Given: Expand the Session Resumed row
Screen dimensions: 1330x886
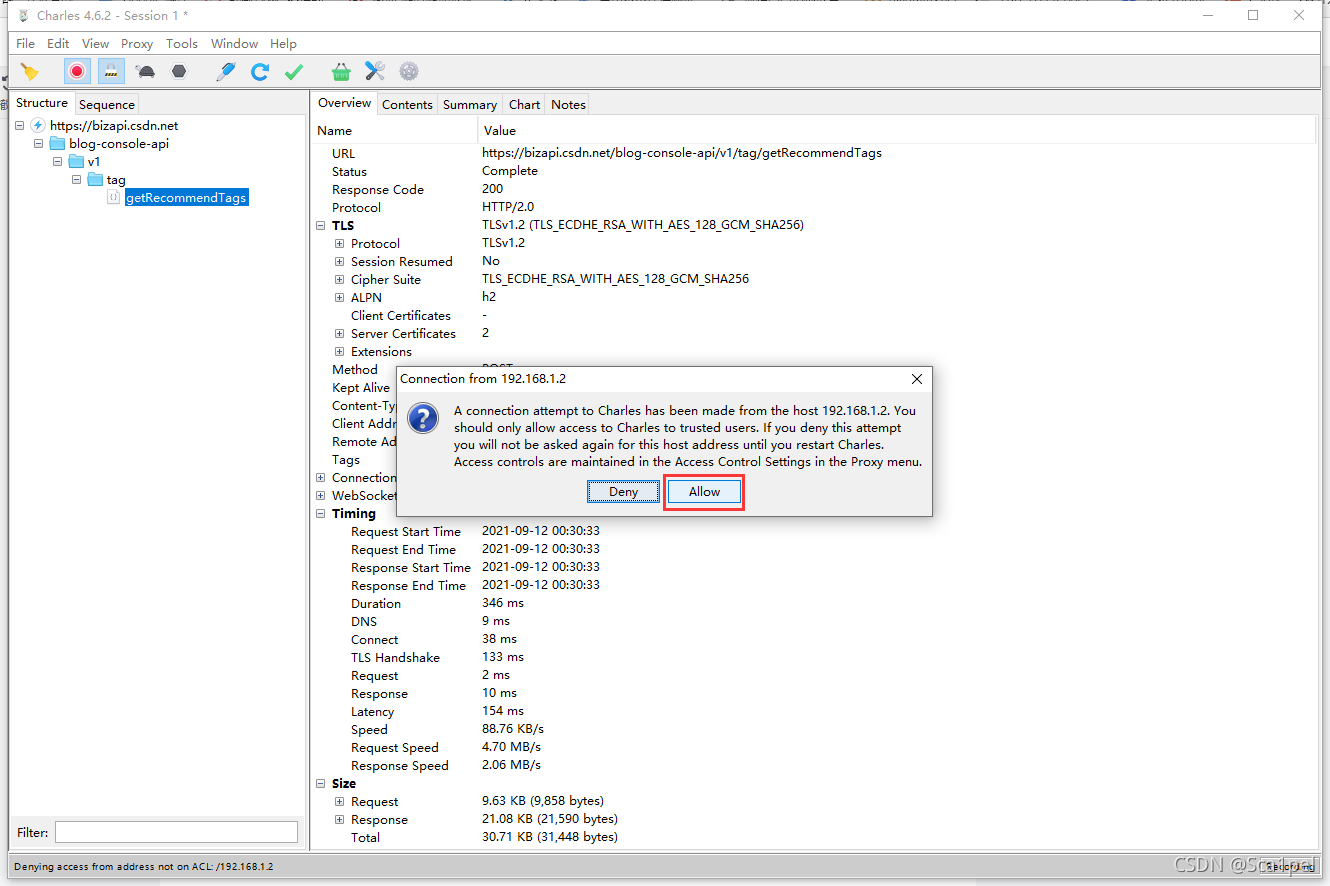Looking at the screenshot, I should pos(340,262).
